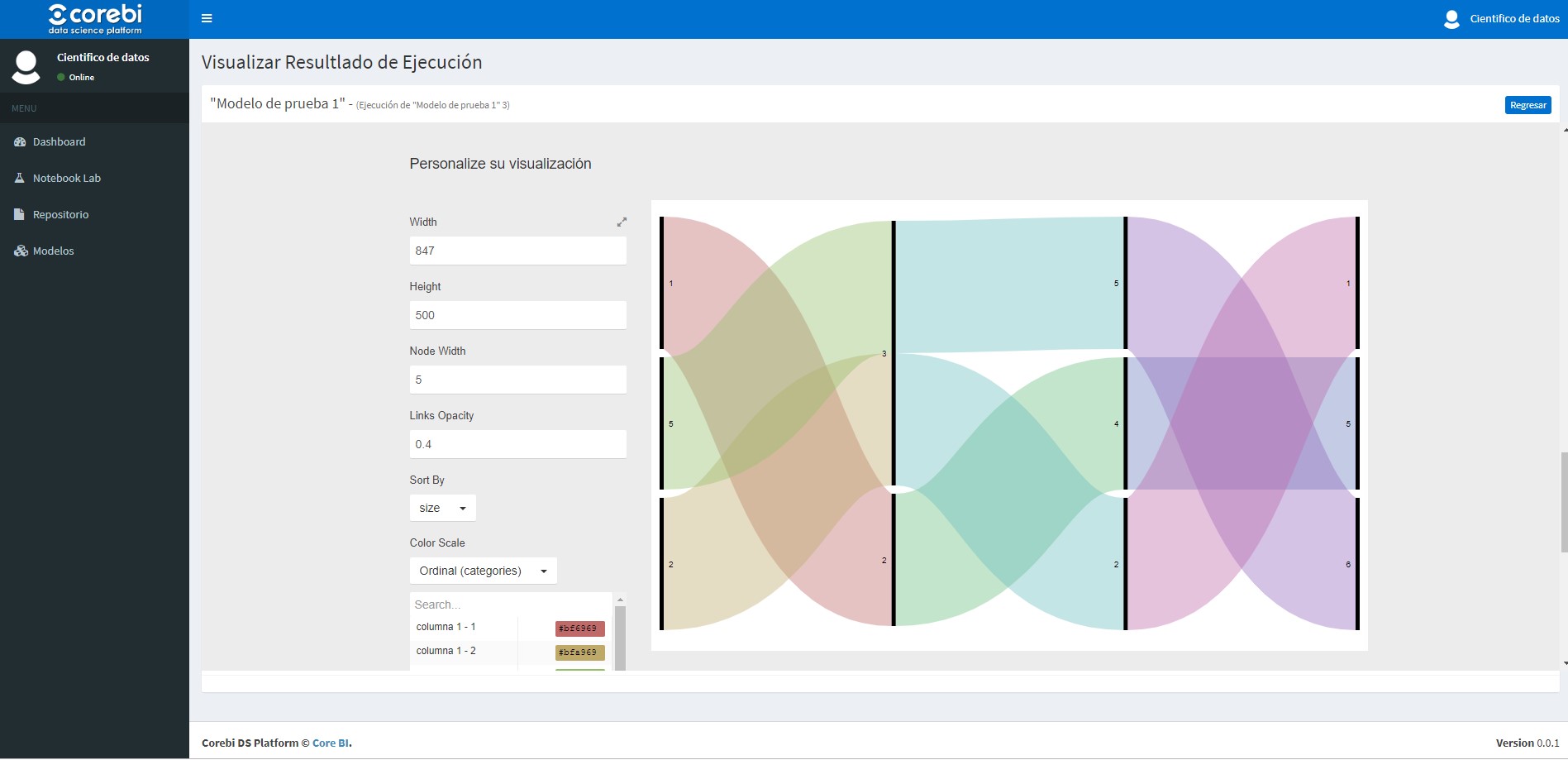
Task: Click the Dashboard gauge icon
Action: coord(20,142)
